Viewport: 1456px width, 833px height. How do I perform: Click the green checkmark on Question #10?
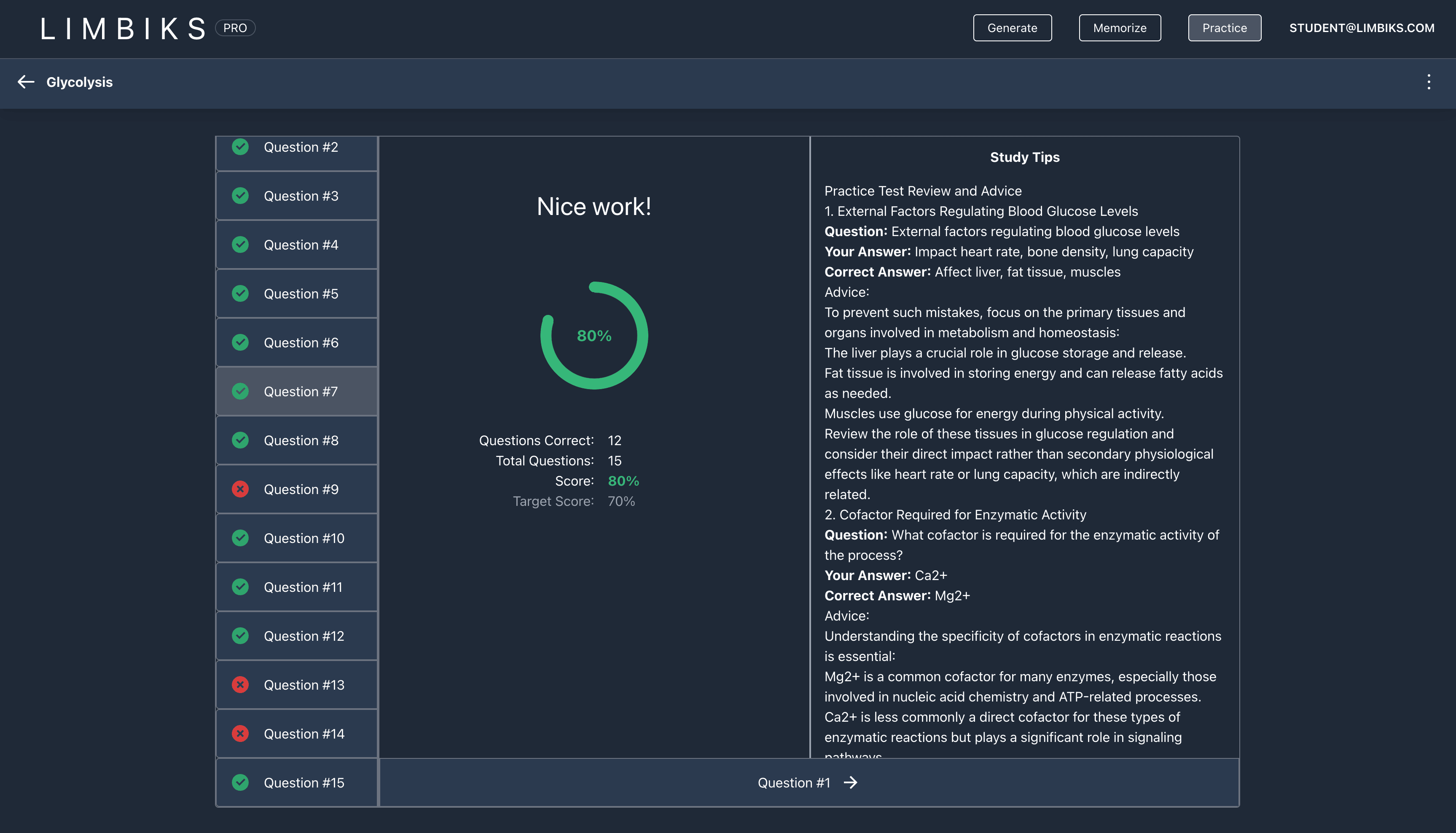pos(240,538)
